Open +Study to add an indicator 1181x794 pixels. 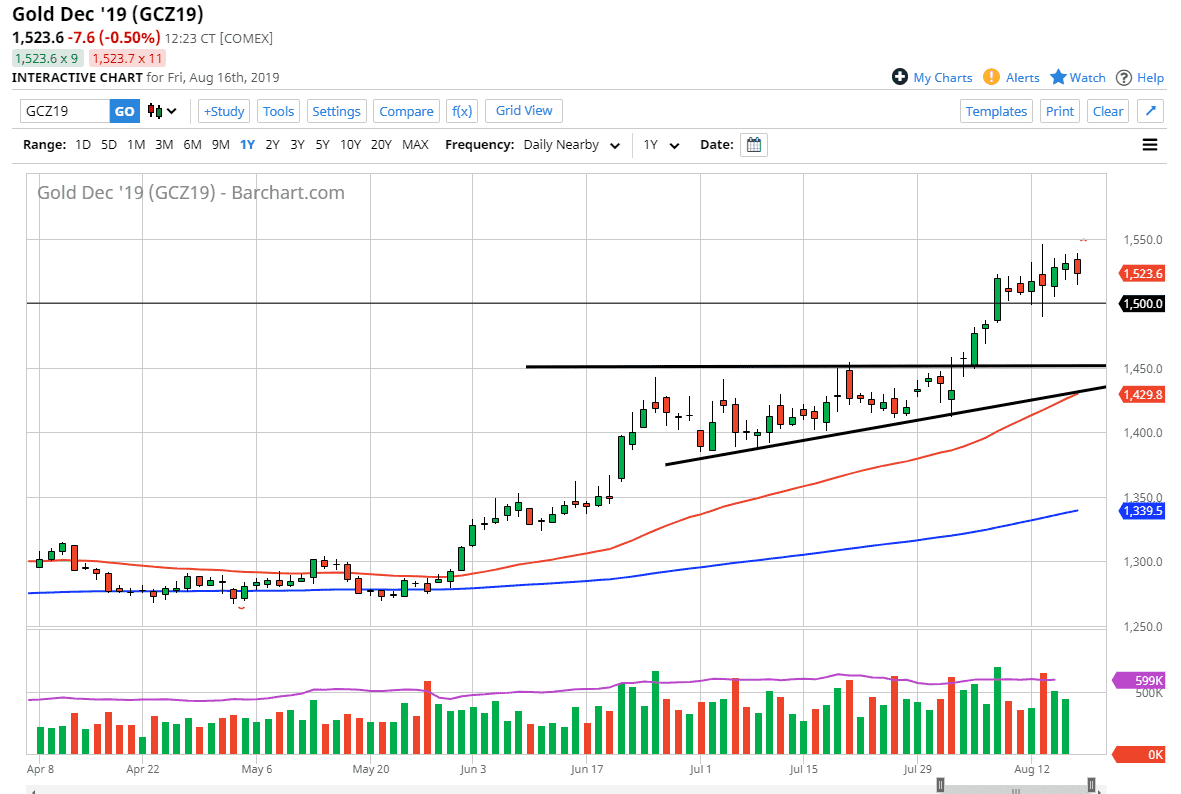tap(223, 111)
